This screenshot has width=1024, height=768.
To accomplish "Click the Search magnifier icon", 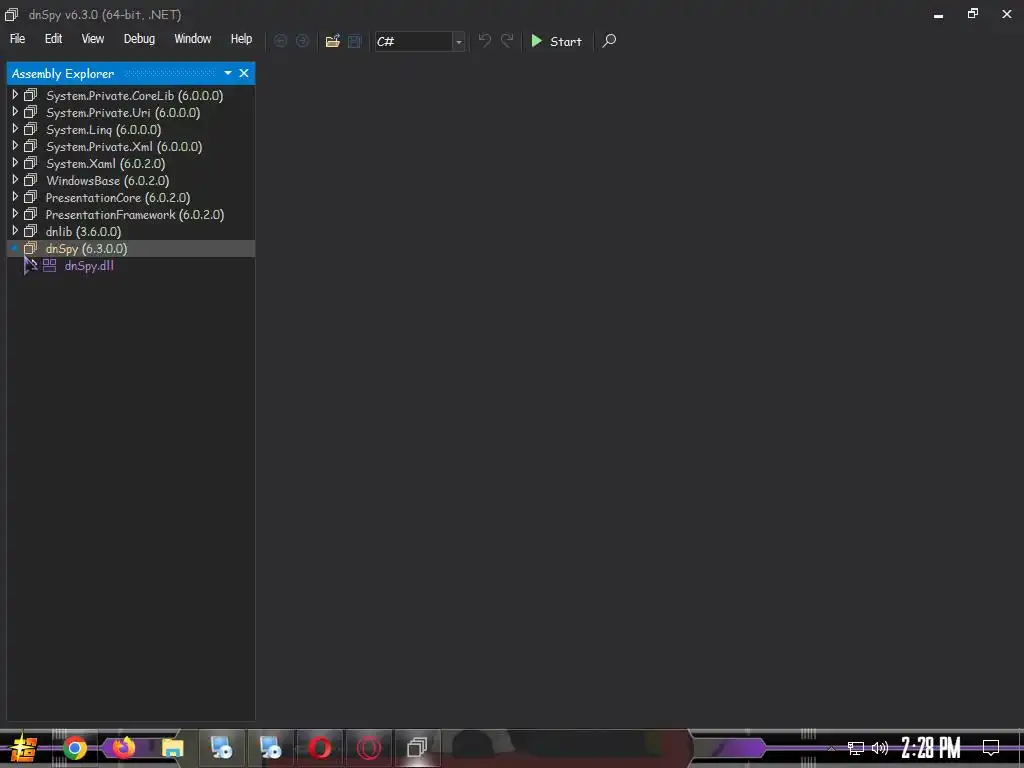I will pos(609,41).
